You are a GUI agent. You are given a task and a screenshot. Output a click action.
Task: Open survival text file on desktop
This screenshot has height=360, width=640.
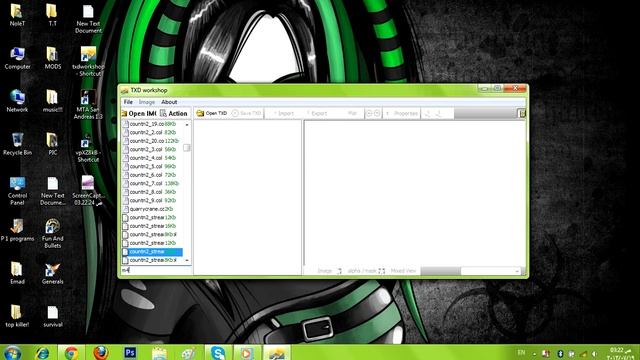[x=52, y=316]
